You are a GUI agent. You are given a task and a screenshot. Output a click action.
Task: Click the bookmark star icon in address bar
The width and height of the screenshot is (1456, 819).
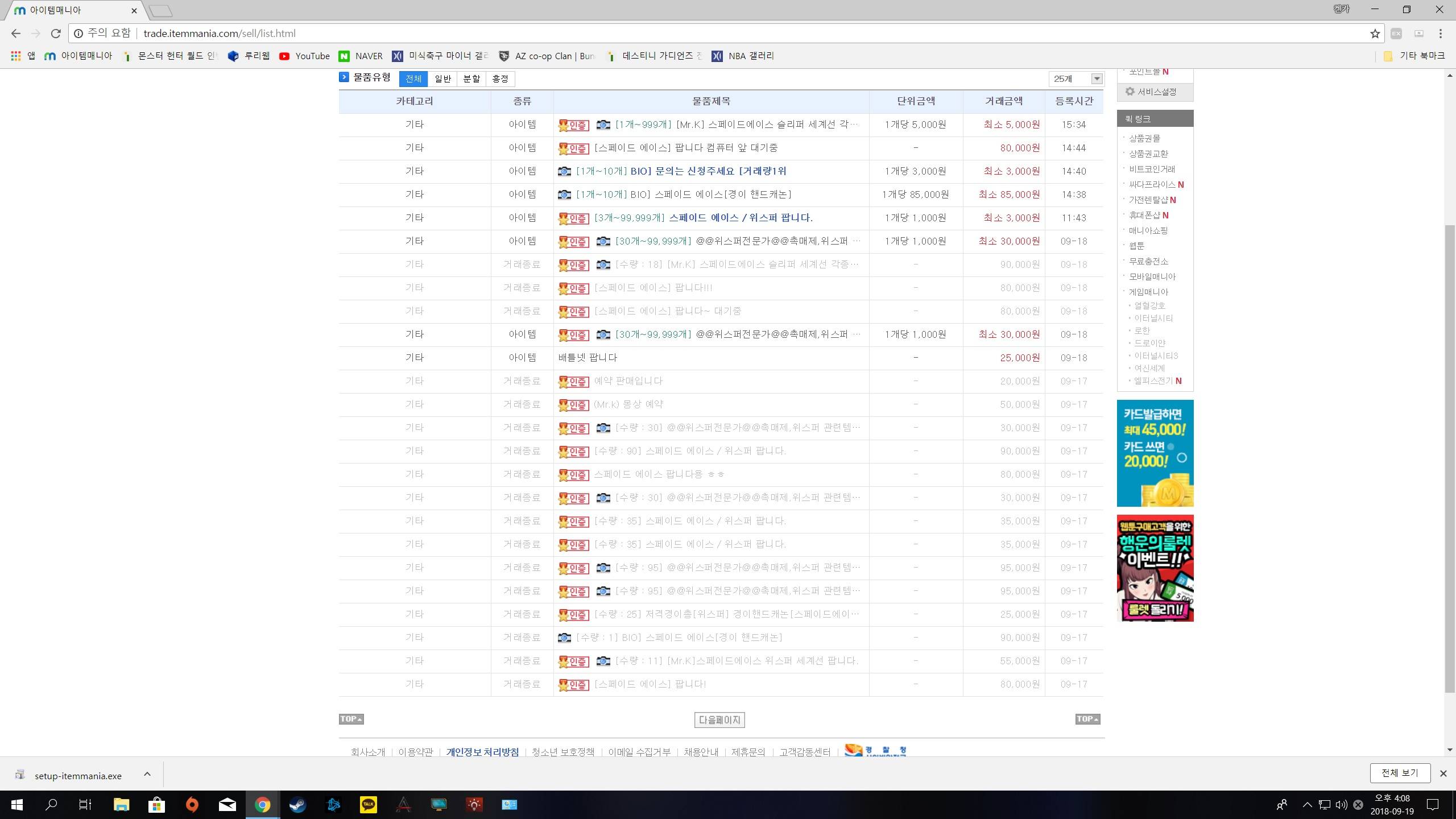[x=1375, y=34]
